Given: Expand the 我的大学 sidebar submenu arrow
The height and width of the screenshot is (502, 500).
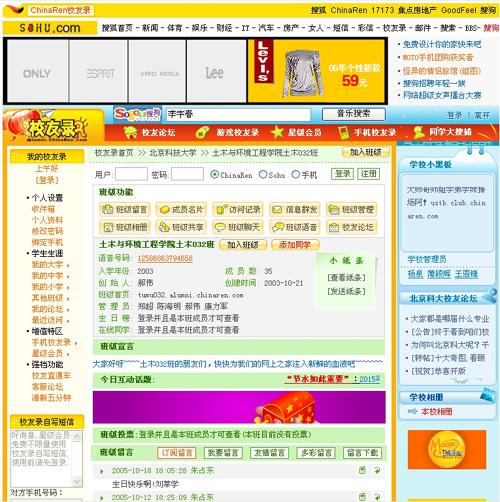Looking at the screenshot, I should 68,265.
